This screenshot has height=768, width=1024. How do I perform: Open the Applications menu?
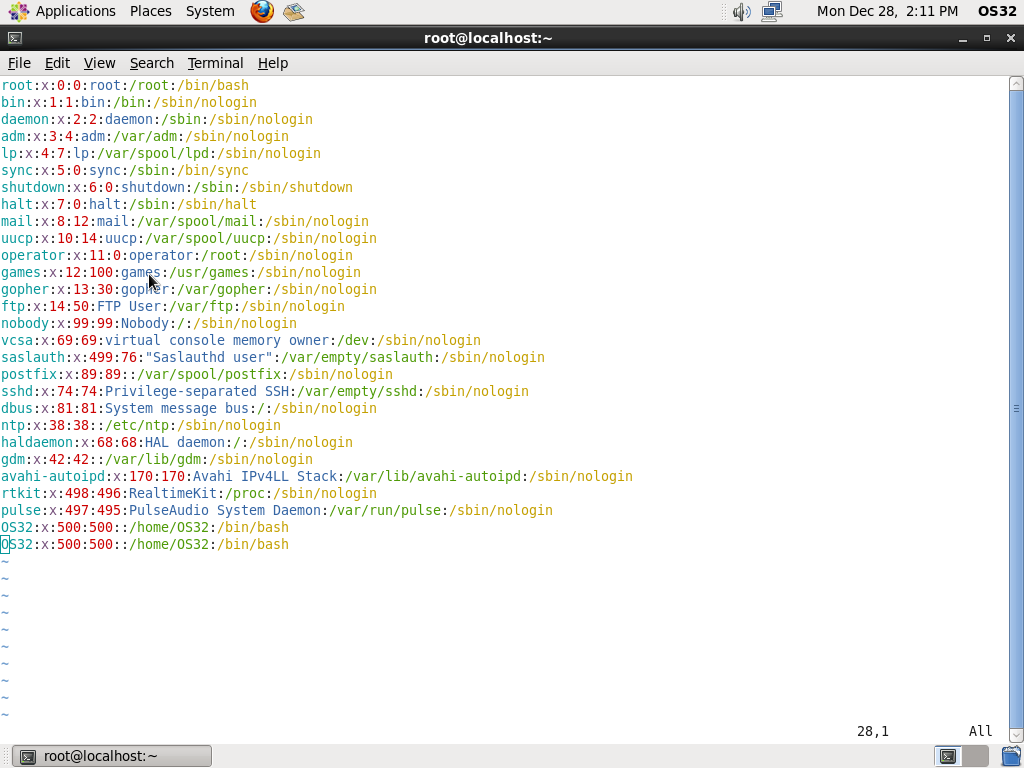click(76, 11)
